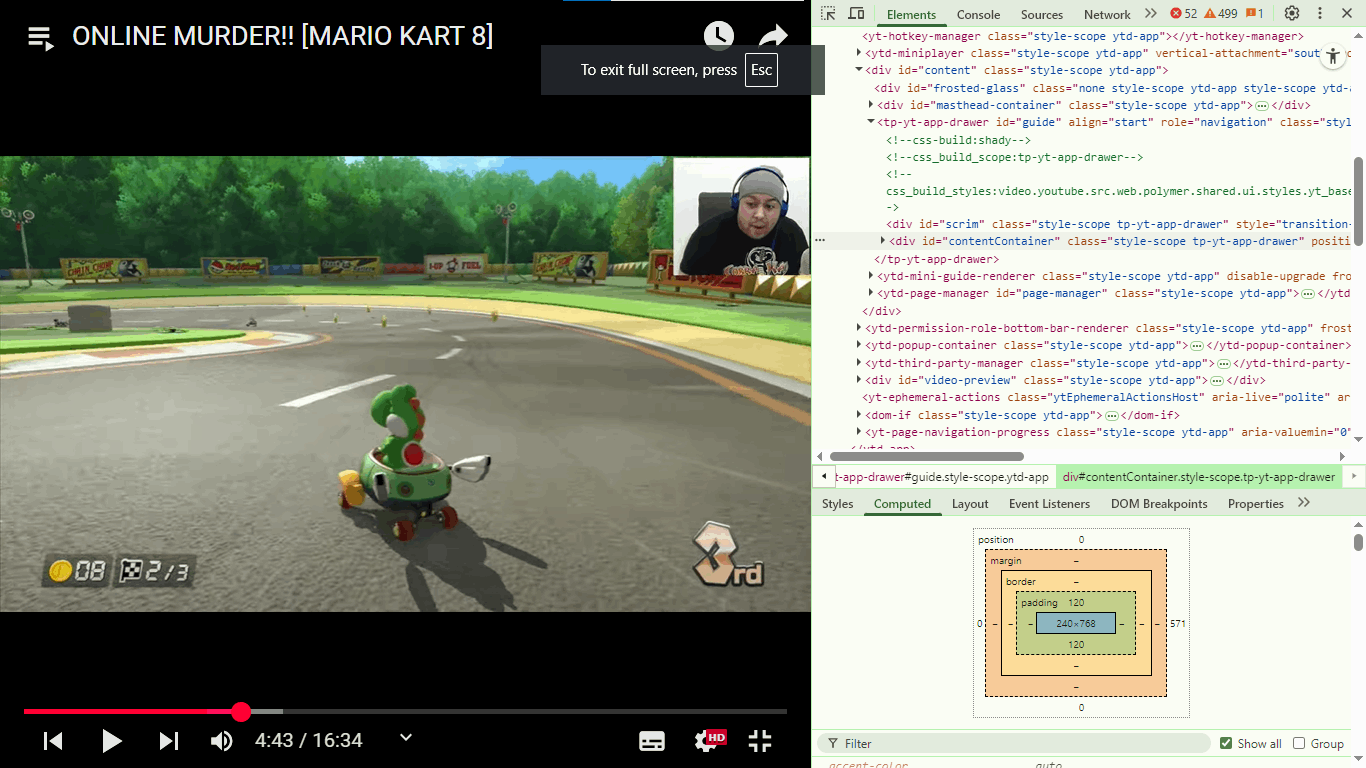Image resolution: width=1366 pixels, height=768 pixels.
Task: Open Properties sidebar tab
Action: (x=1255, y=504)
